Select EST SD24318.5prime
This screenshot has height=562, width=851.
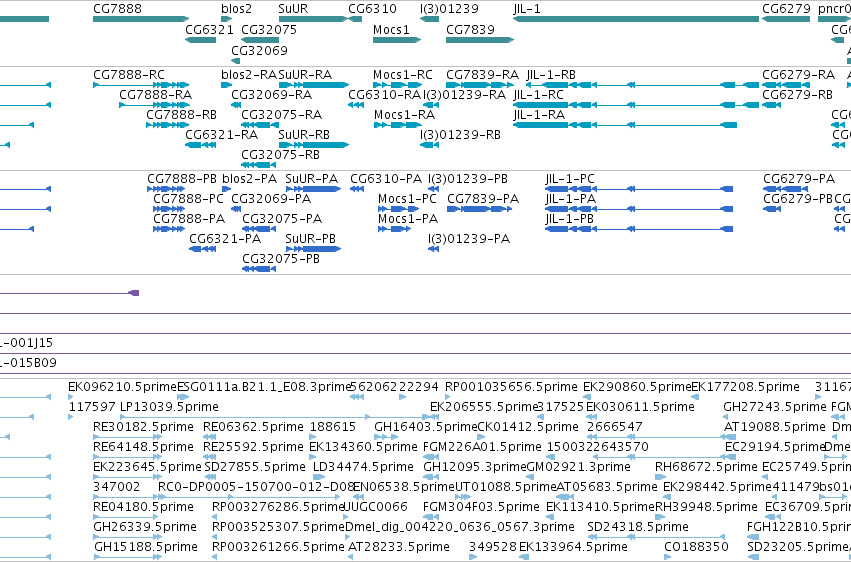tap(638, 527)
